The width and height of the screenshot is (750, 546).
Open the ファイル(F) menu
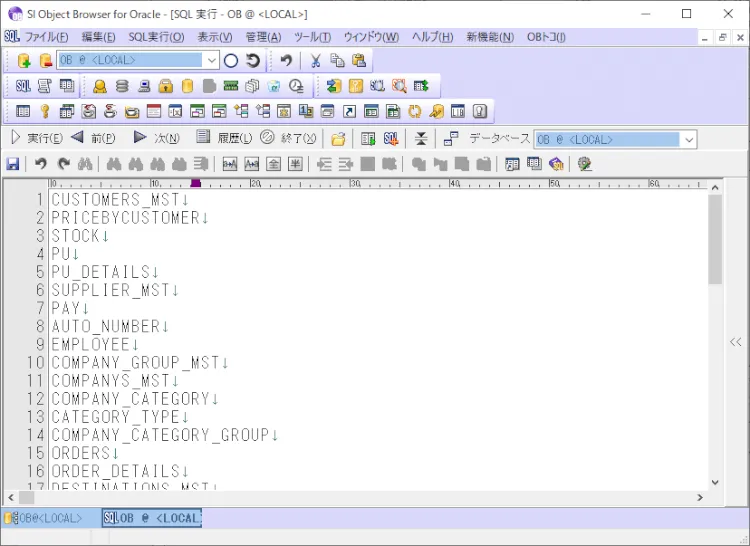pyautogui.click(x=47, y=37)
